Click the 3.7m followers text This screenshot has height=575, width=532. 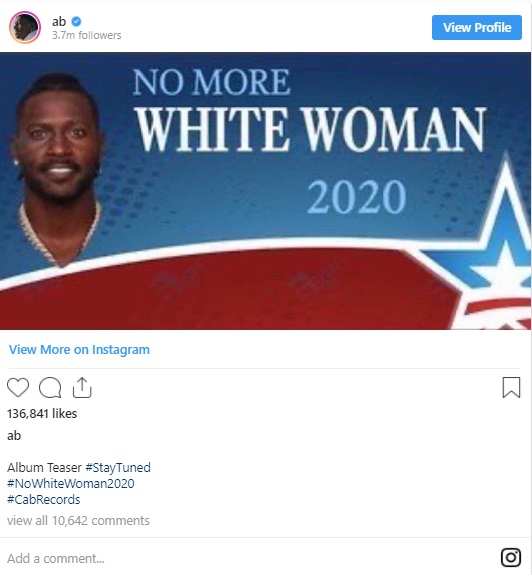[86, 35]
